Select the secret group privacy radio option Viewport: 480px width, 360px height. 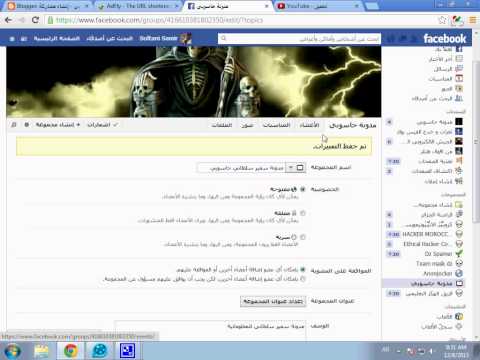pyautogui.click(x=303, y=237)
